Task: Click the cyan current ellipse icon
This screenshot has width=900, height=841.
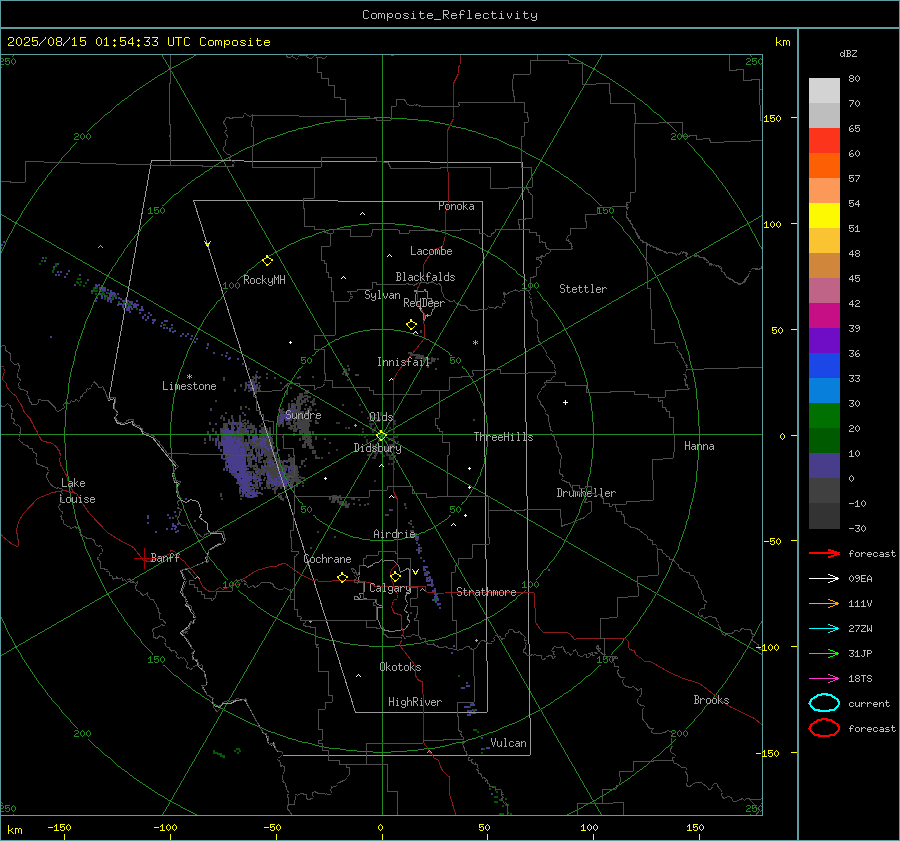Action: (x=824, y=703)
